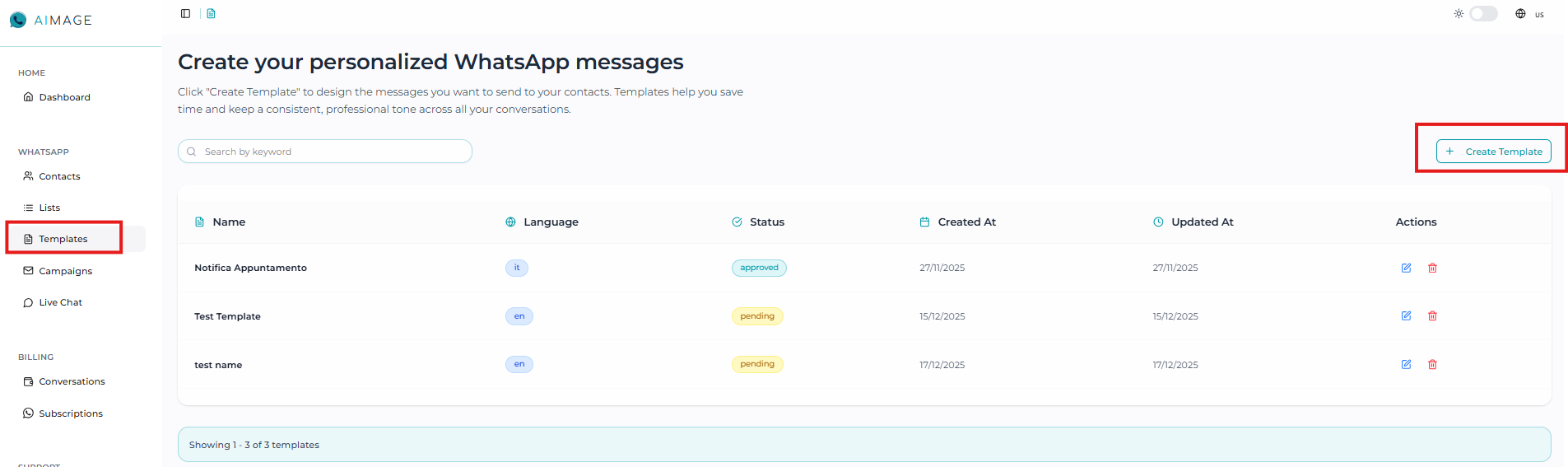Screen dimensions: 1568x467
Task: Open the Lists menu item
Action: 49,208
